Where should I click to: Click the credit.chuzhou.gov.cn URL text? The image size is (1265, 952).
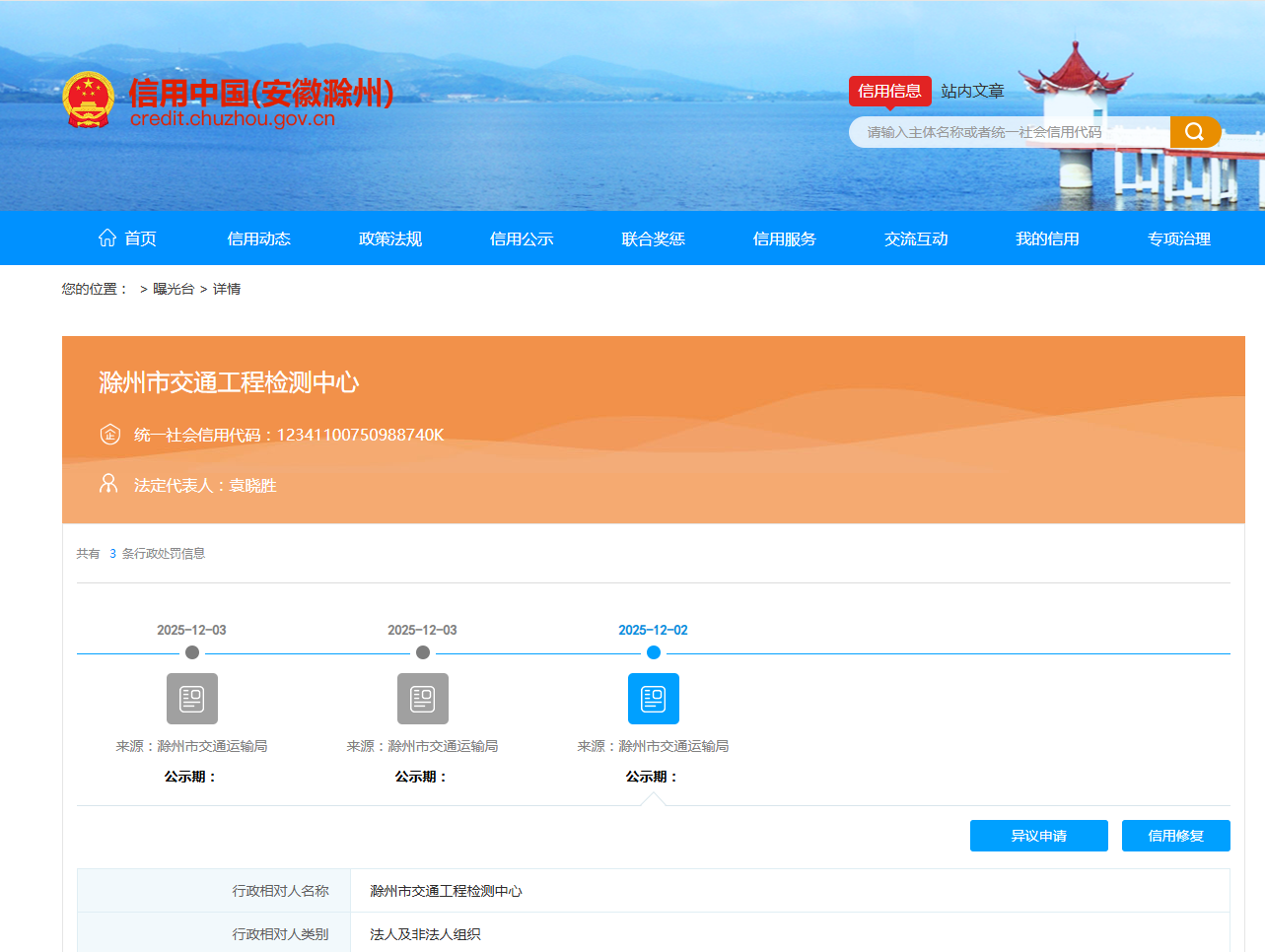(x=233, y=119)
